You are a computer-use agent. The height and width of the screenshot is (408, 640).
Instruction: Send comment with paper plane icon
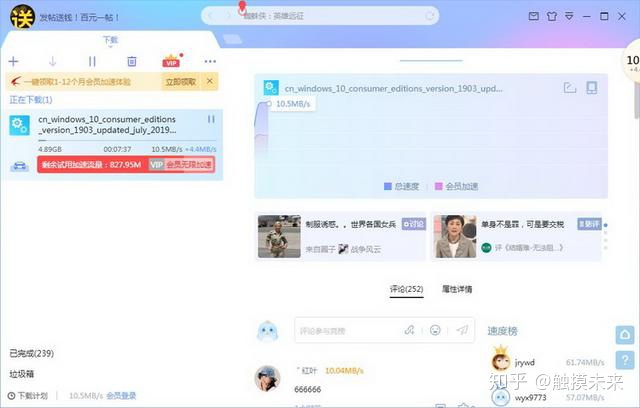462,330
